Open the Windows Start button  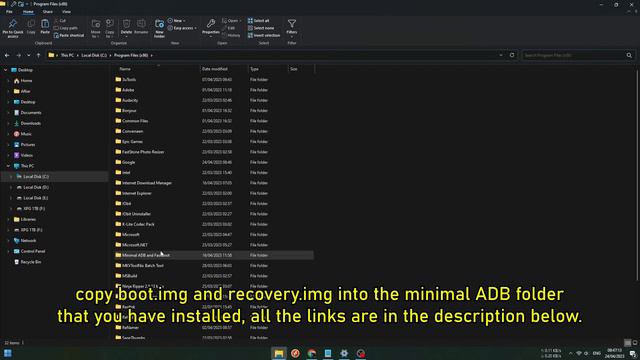click(x=8, y=353)
